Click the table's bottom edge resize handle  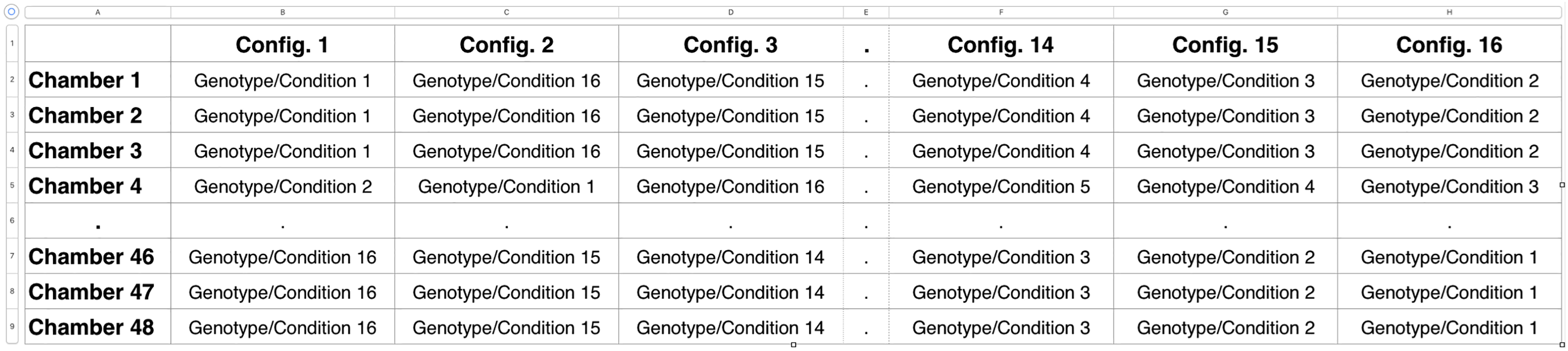pyautogui.click(x=793, y=345)
